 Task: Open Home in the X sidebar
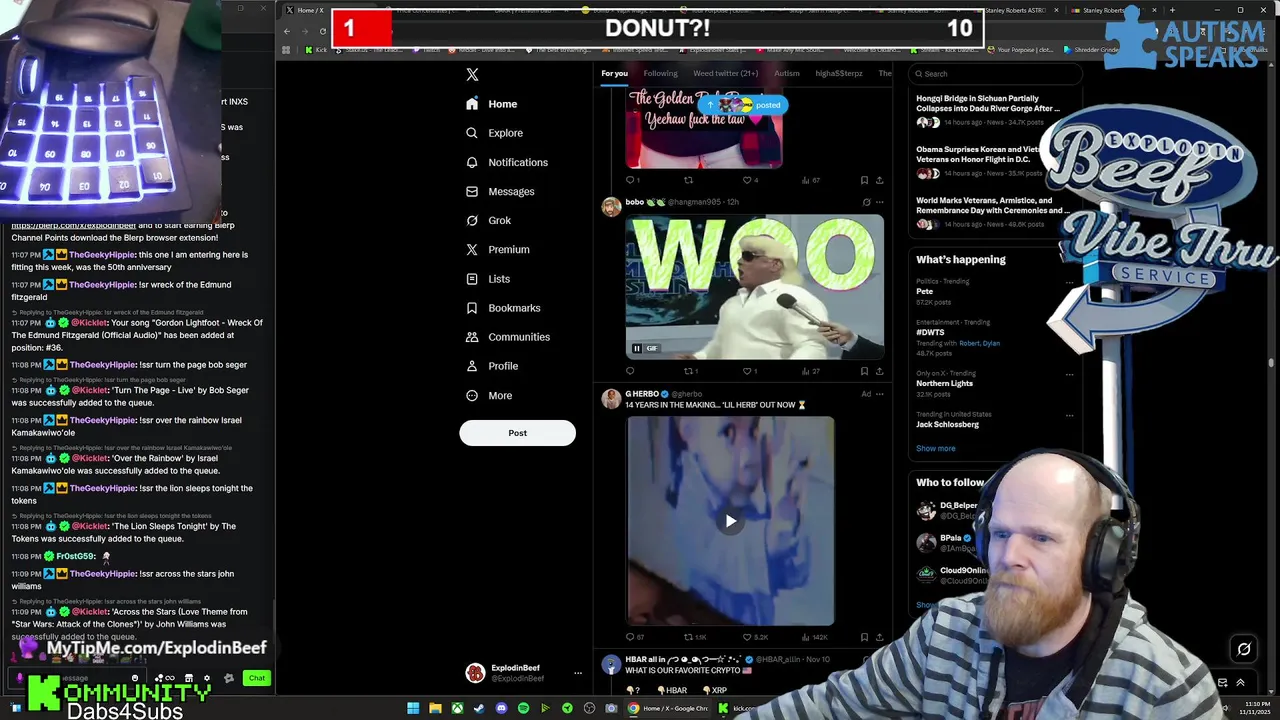(492, 104)
